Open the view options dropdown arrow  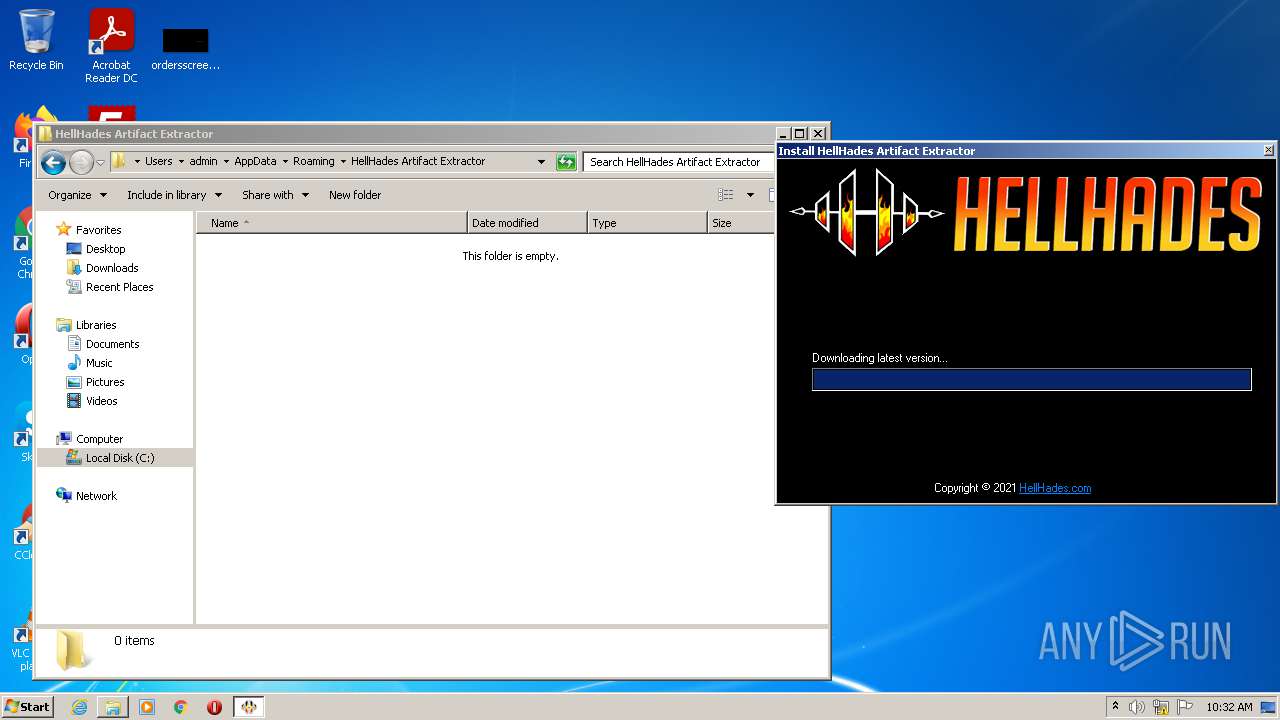coord(750,195)
